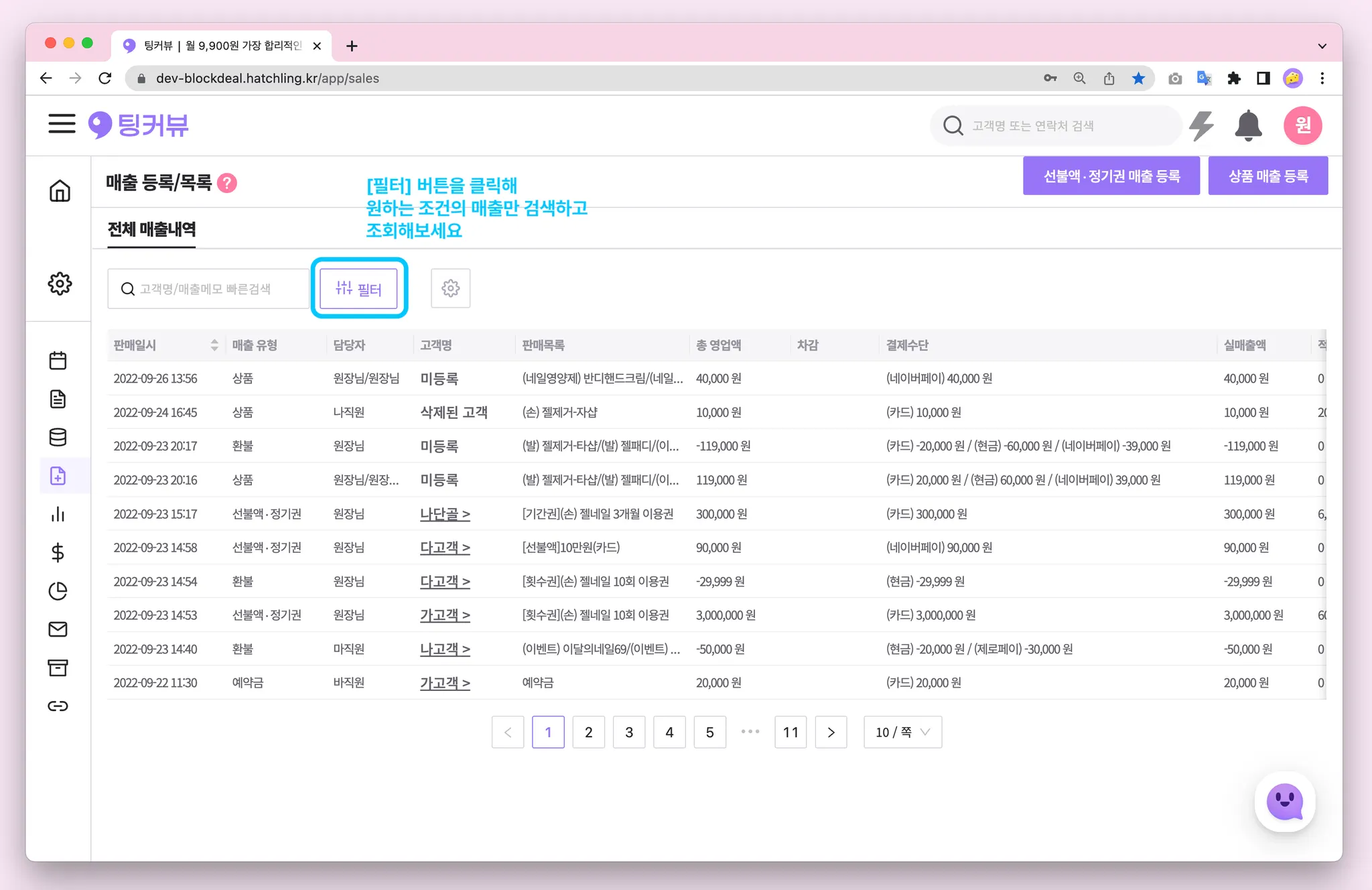
Task: Open the calendar icon in sidebar
Action: click(x=58, y=361)
